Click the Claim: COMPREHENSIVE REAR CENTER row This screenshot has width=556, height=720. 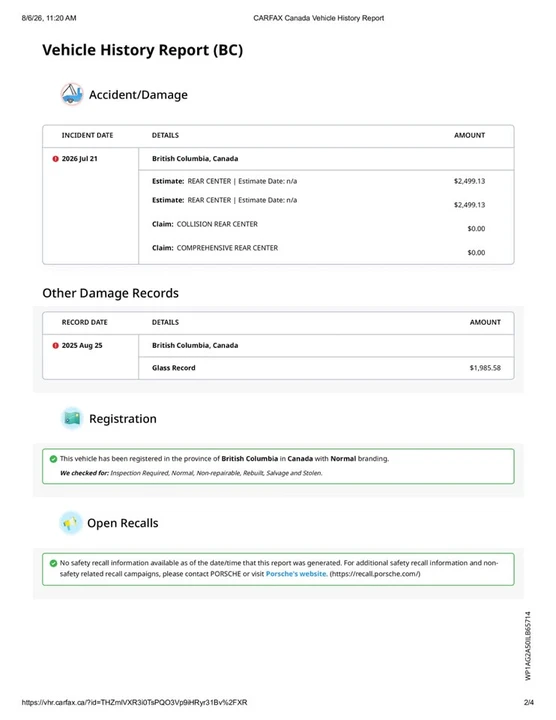[326, 250]
